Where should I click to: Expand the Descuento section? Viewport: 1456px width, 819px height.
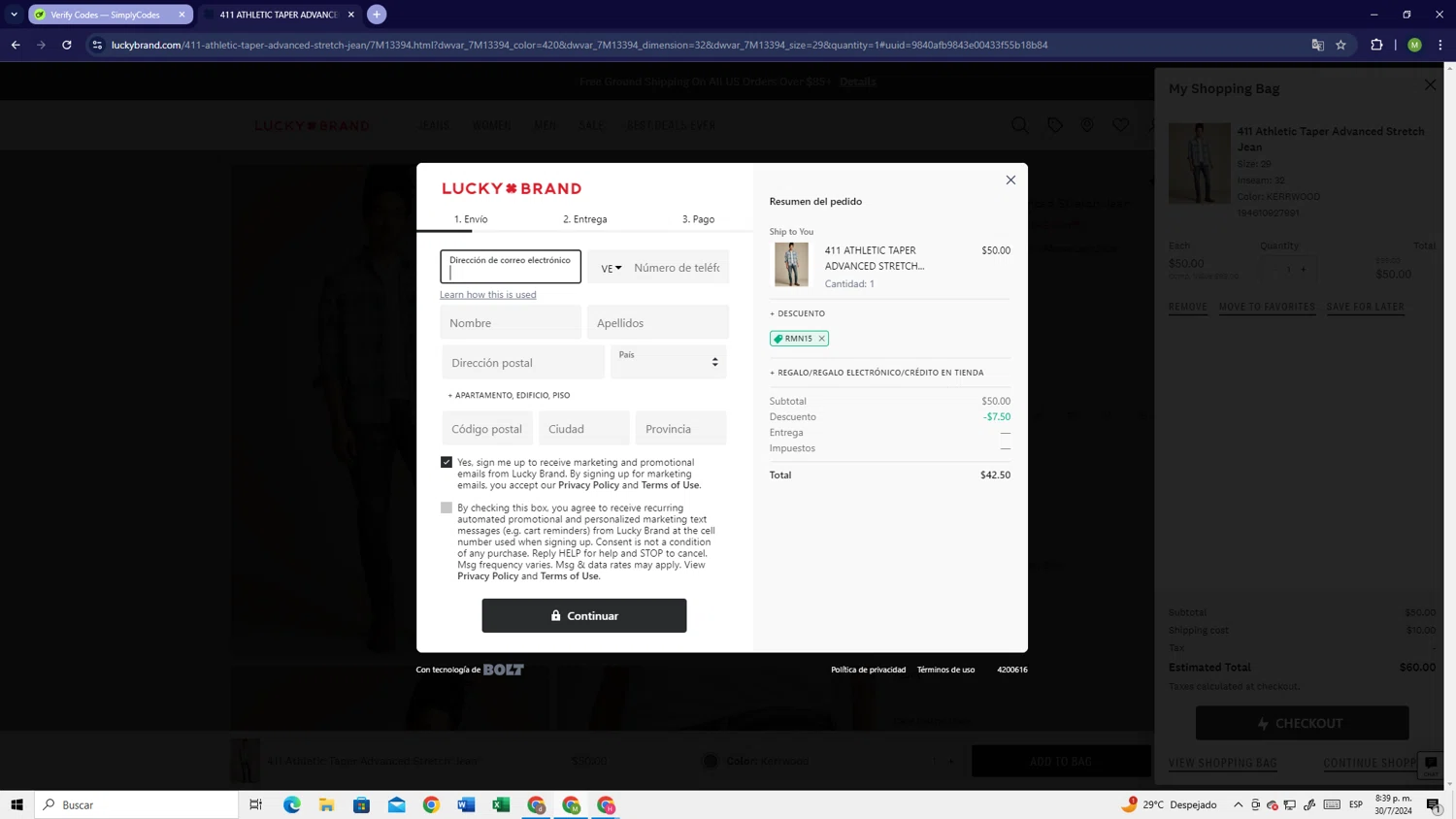[x=797, y=313]
